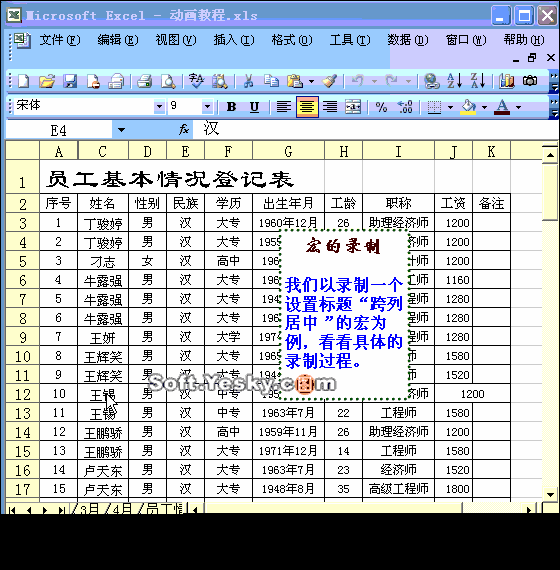560x570 pixels.
Task: Select the Format Painter brush icon
Action: pos(330,81)
